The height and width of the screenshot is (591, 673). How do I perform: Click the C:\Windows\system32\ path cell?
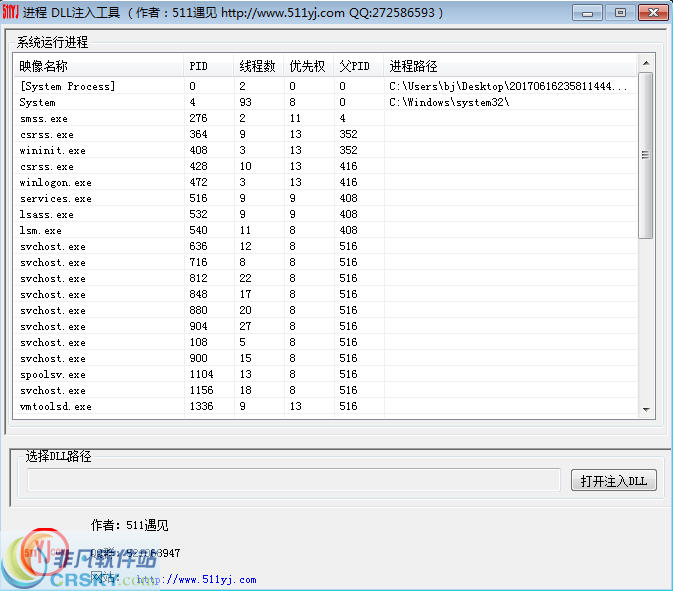(x=449, y=102)
